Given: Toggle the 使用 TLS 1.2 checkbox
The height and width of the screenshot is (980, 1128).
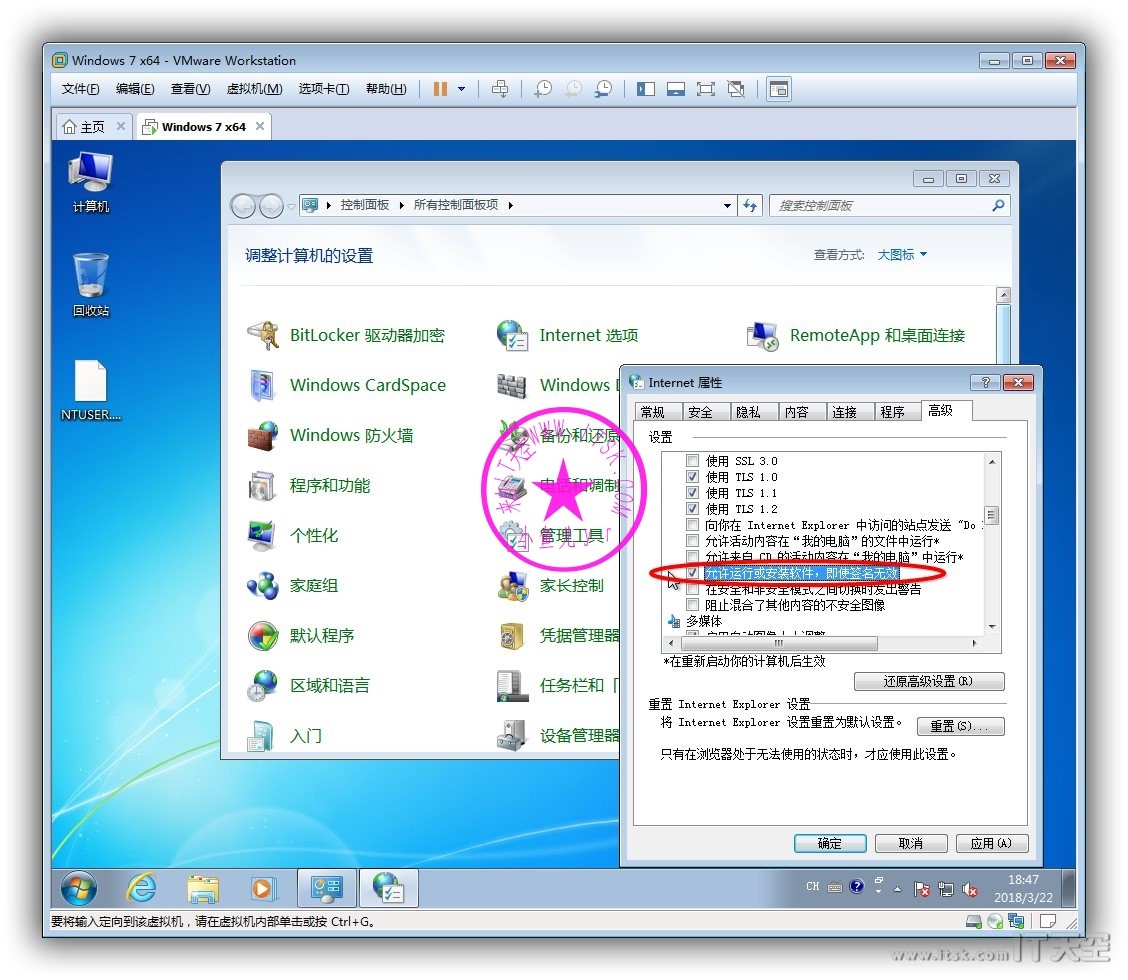Looking at the screenshot, I should (692, 509).
